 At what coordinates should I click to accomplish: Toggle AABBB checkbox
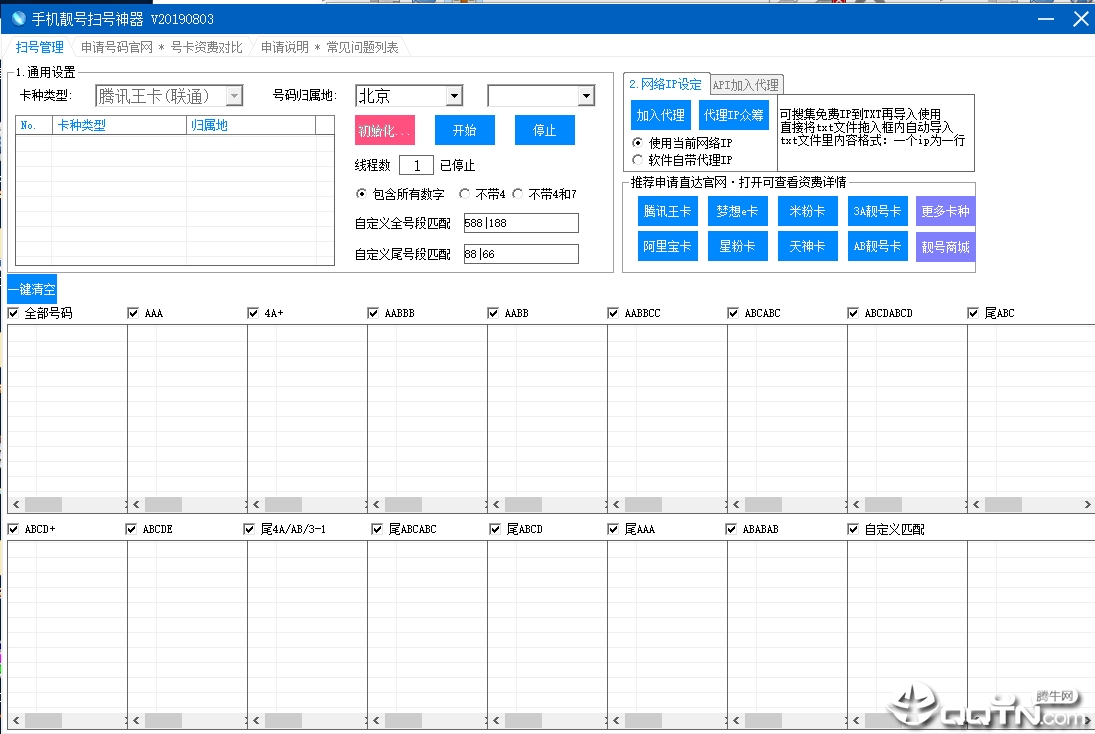point(373,313)
